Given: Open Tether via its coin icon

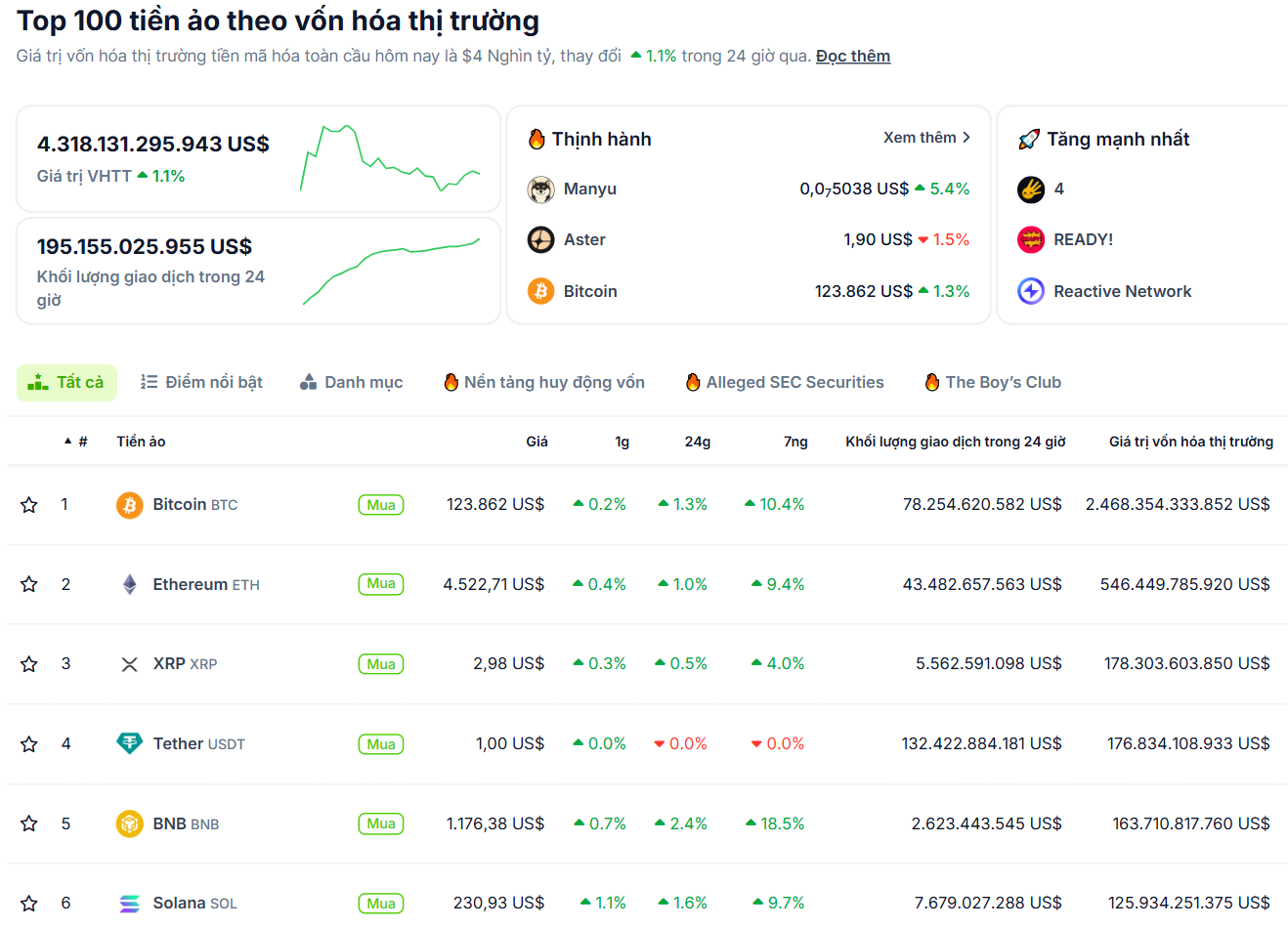Looking at the screenshot, I should tap(129, 743).
